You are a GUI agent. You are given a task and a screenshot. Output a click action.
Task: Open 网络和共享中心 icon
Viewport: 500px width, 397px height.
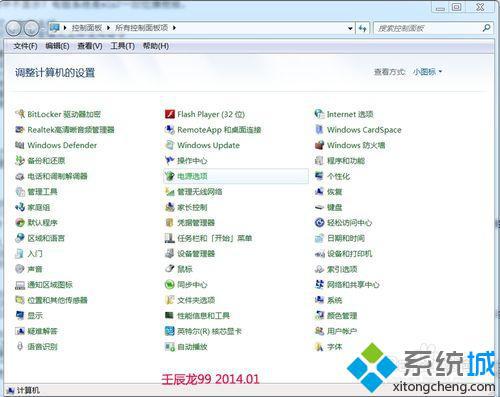pyautogui.click(x=319, y=284)
